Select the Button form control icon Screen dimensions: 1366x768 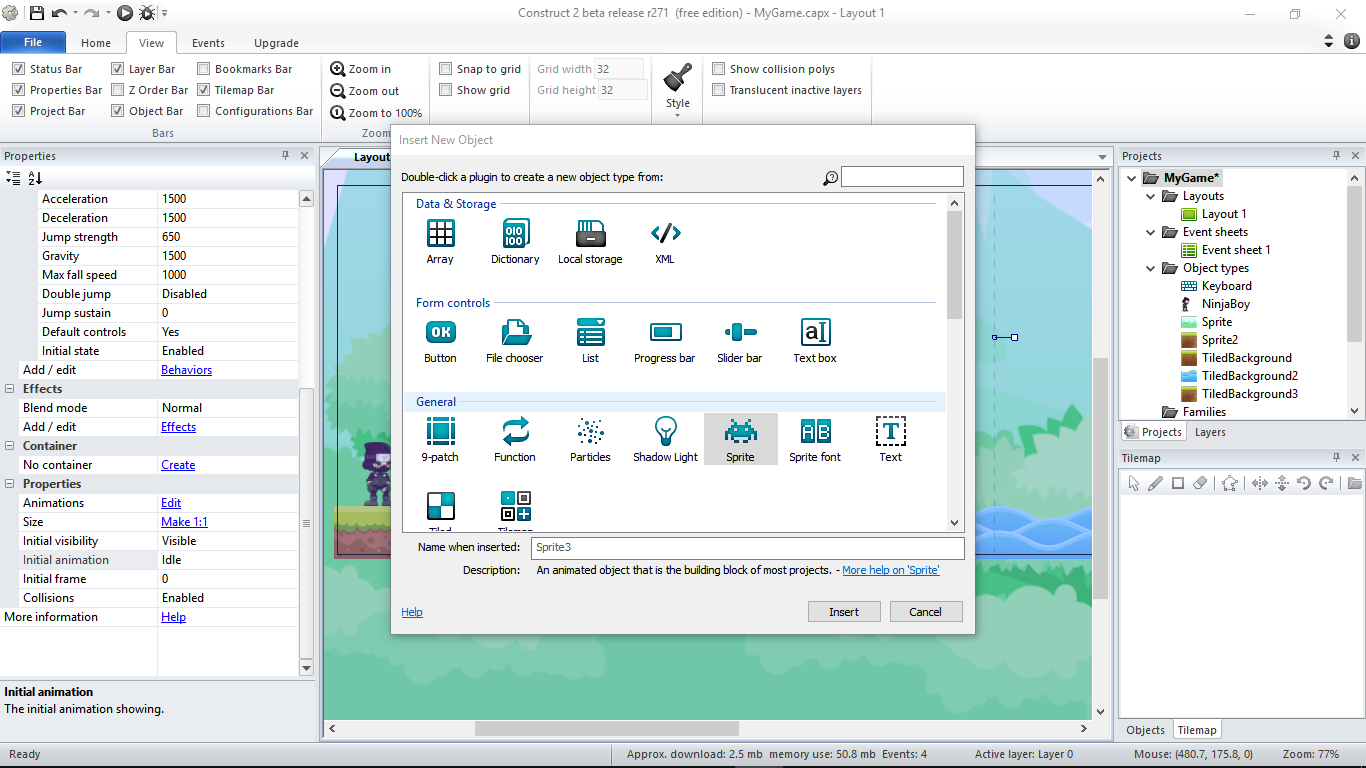tap(440, 332)
